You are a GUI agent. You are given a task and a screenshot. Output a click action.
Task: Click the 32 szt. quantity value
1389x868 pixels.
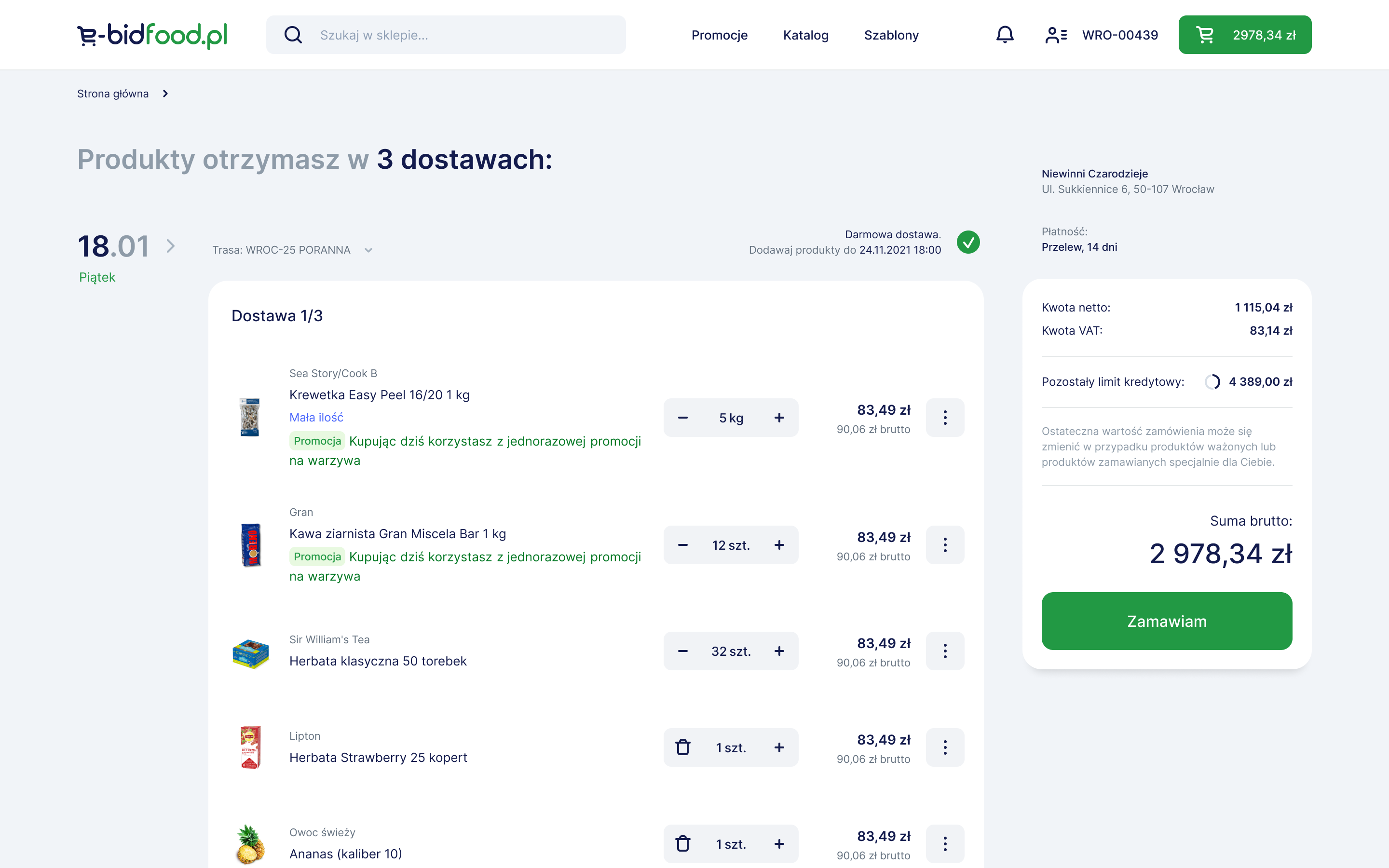pos(731,651)
